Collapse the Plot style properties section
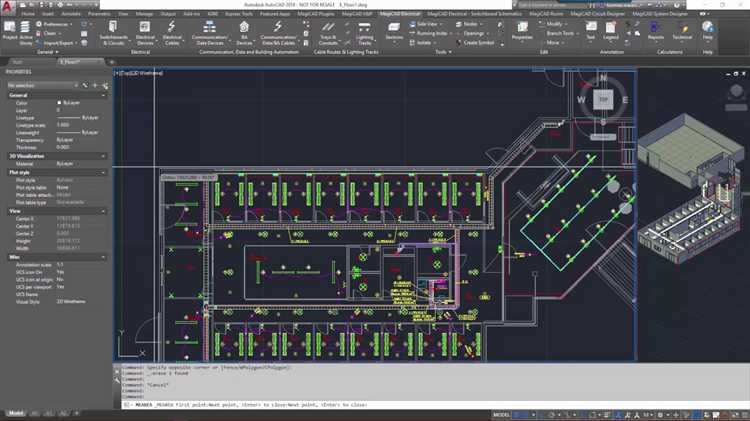This screenshot has height=421, width=750. 103,172
